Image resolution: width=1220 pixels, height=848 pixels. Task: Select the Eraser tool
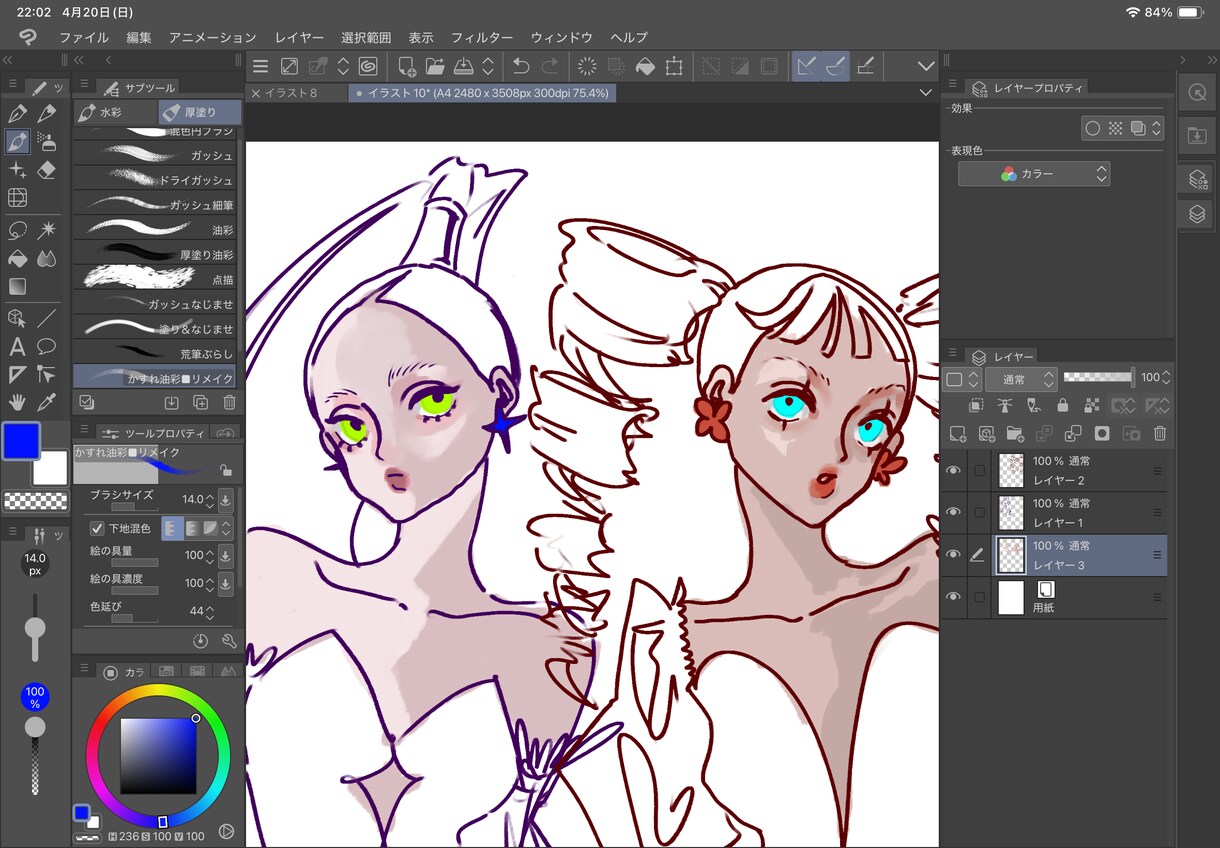[x=46, y=171]
